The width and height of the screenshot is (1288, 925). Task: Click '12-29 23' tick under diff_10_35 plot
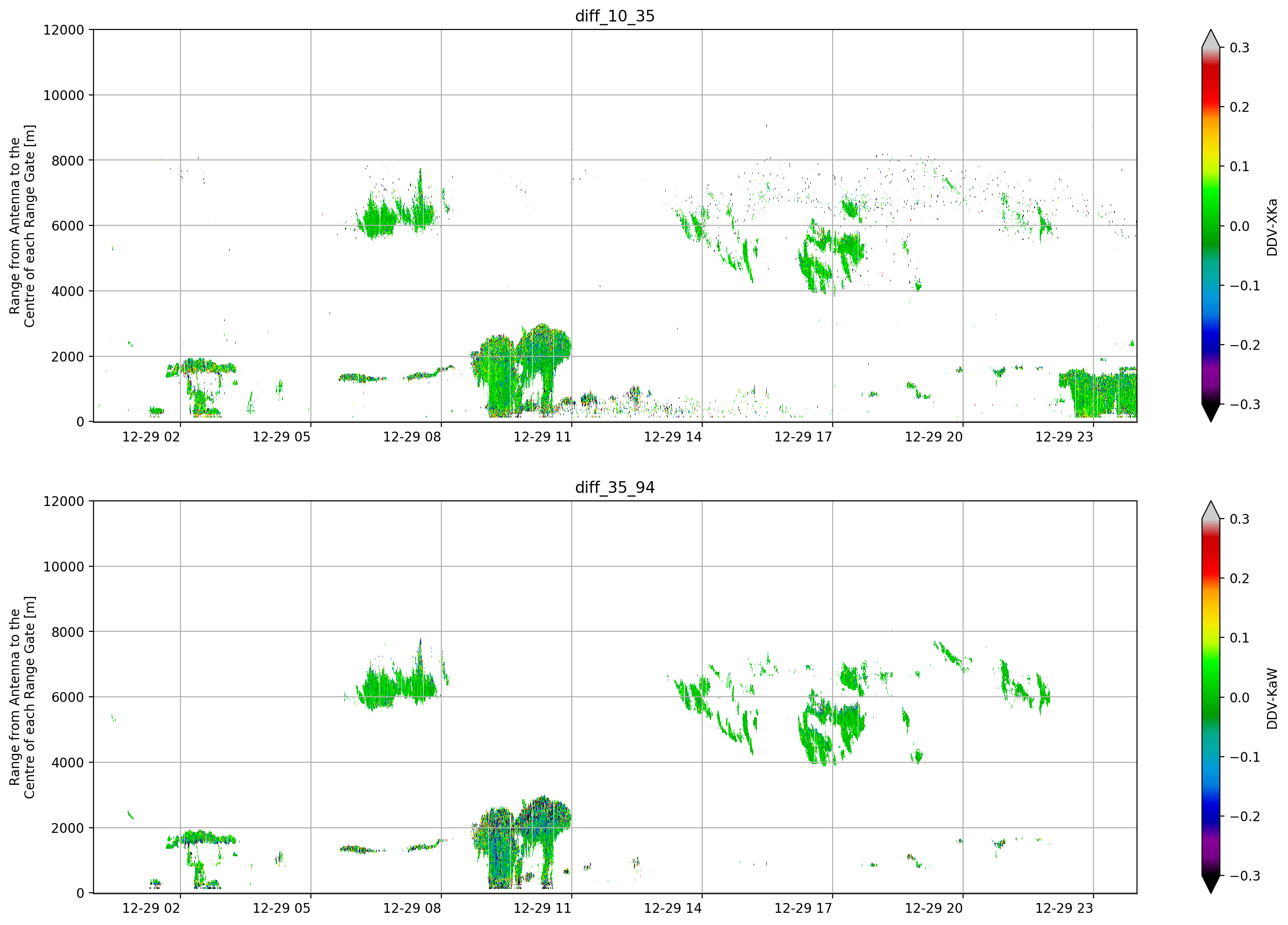(1064, 437)
